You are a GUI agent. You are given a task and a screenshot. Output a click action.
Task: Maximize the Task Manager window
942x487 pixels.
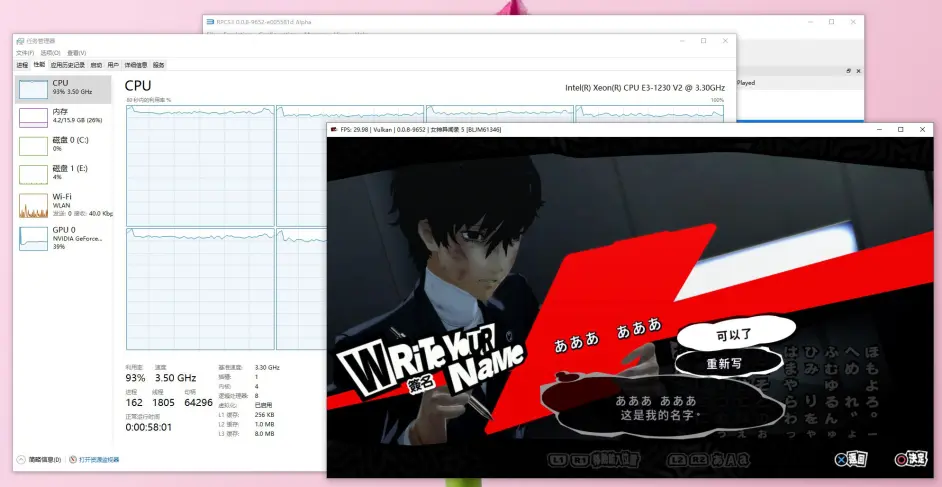(x=703, y=41)
